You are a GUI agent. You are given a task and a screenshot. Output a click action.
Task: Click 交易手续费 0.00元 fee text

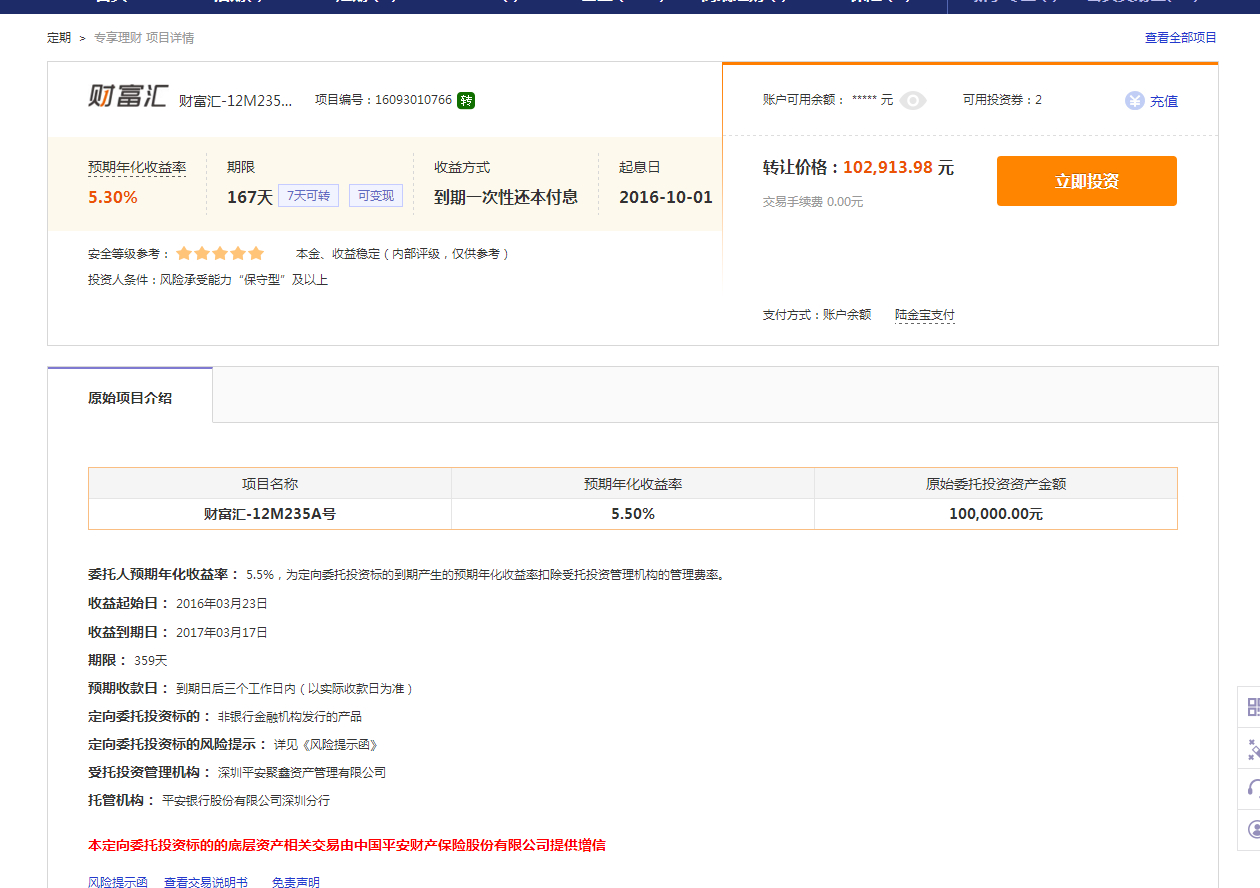click(x=813, y=202)
